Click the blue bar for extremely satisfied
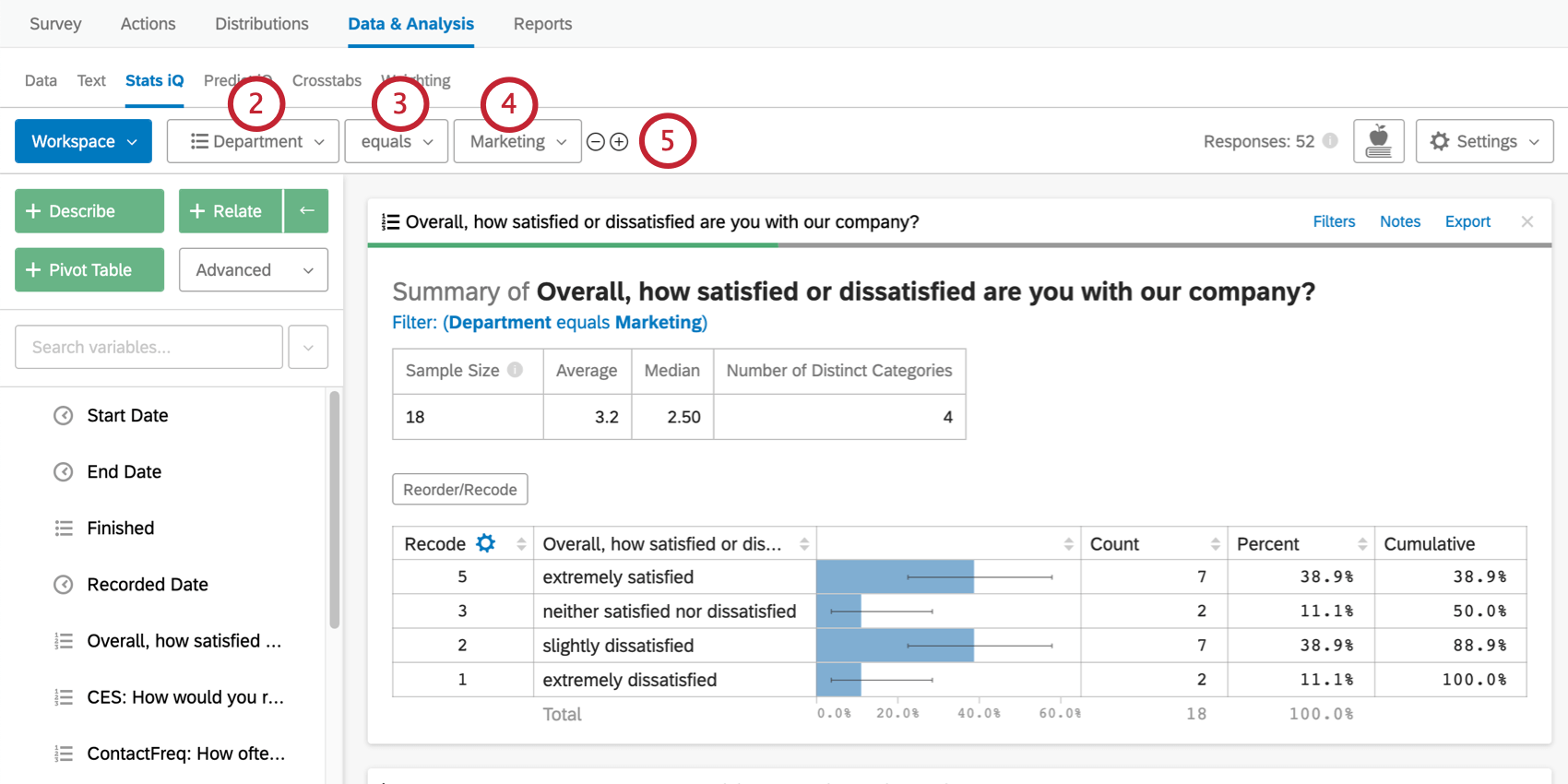This screenshot has width=1568, height=784. pos(894,577)
